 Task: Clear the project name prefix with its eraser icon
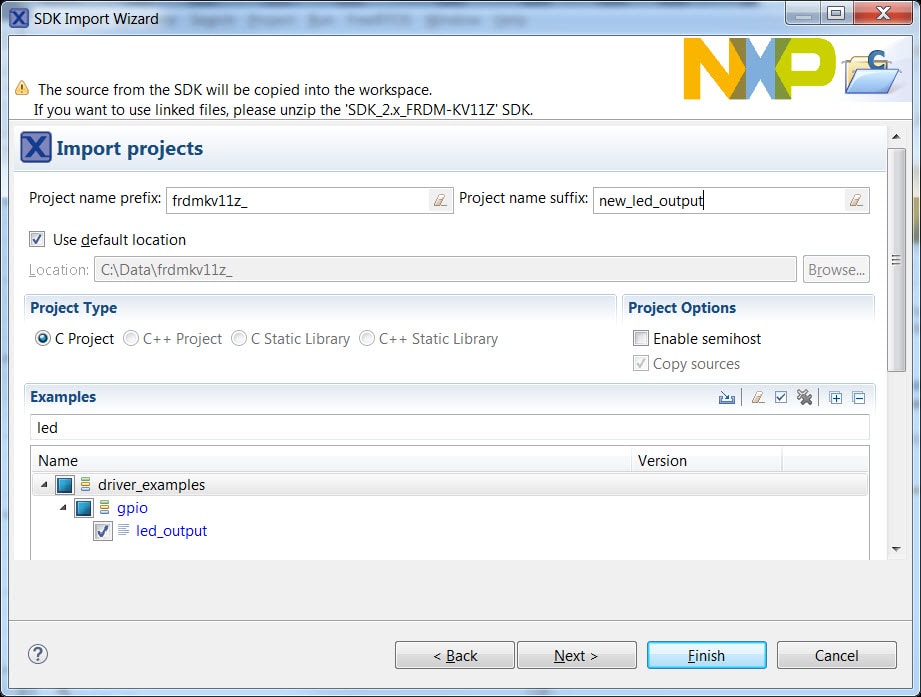coord(439,200)
